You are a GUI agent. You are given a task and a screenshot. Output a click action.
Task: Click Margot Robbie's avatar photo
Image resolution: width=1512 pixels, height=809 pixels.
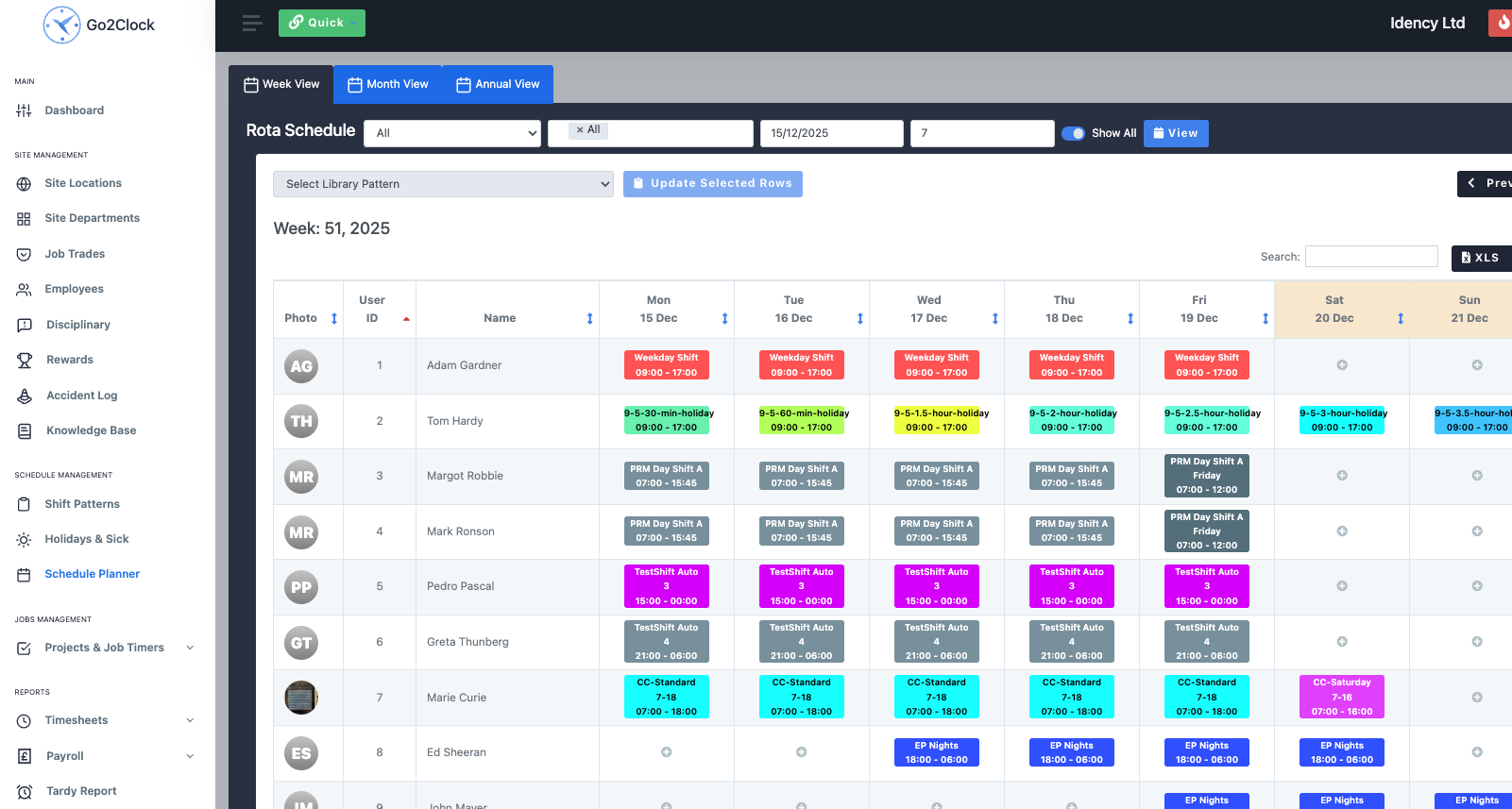pyautogui.click(x=301, y=477)
